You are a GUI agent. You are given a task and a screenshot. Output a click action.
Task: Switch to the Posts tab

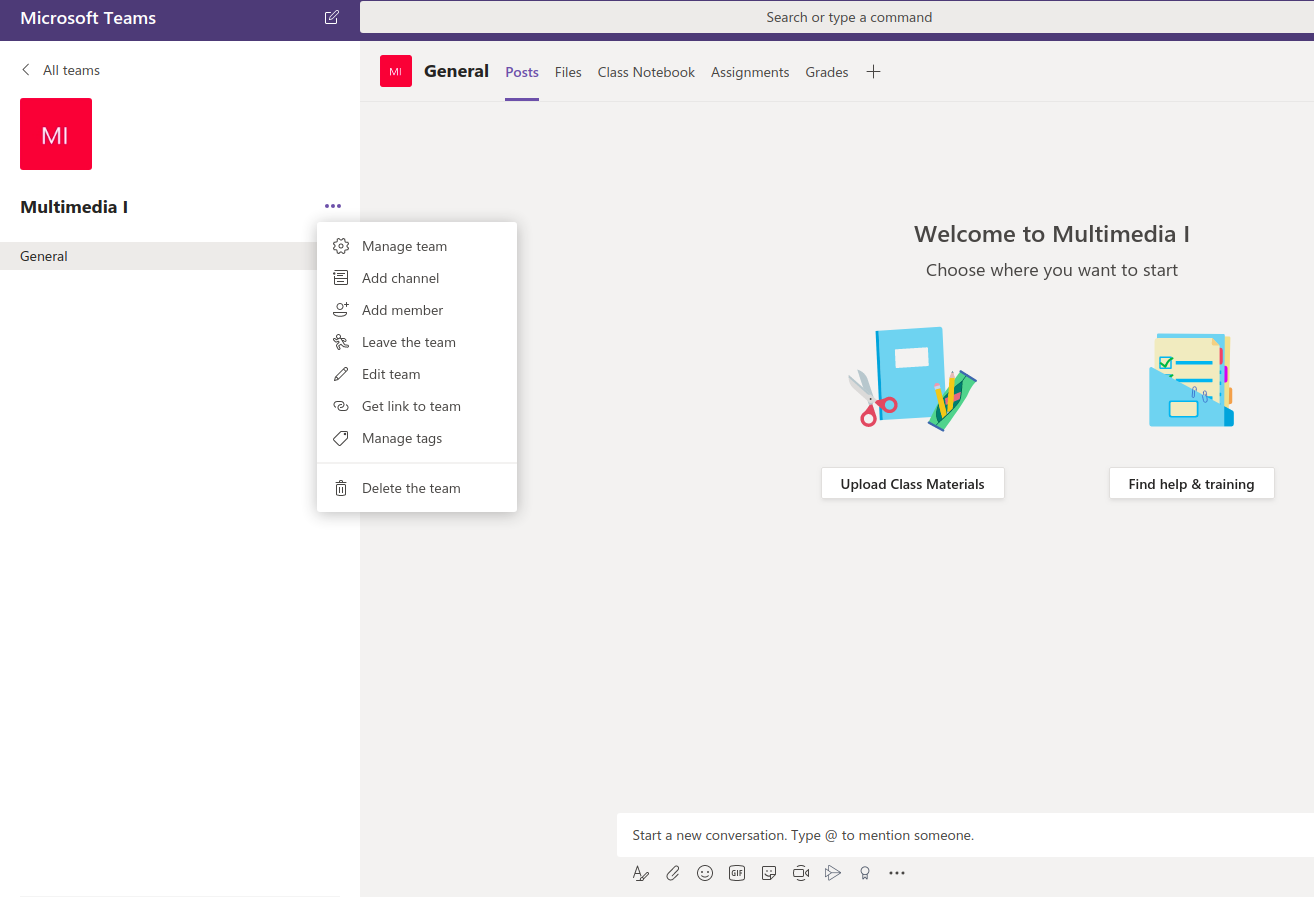click(522, 72)
